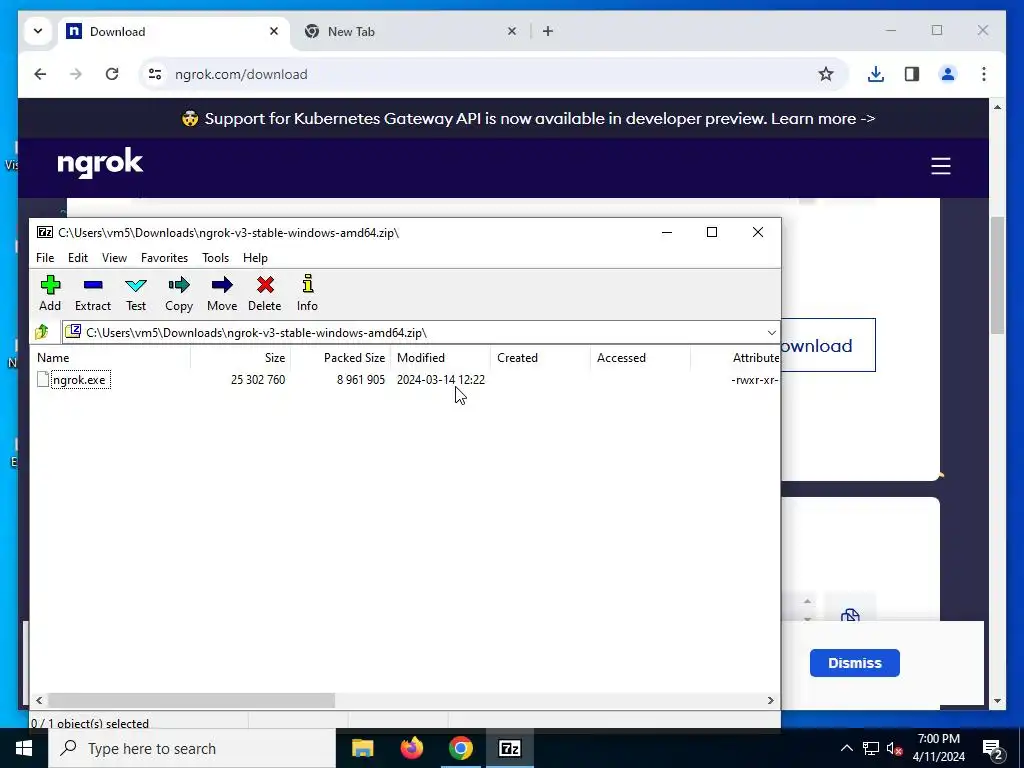Select the Copy toolbar icon

coord(178,293)
